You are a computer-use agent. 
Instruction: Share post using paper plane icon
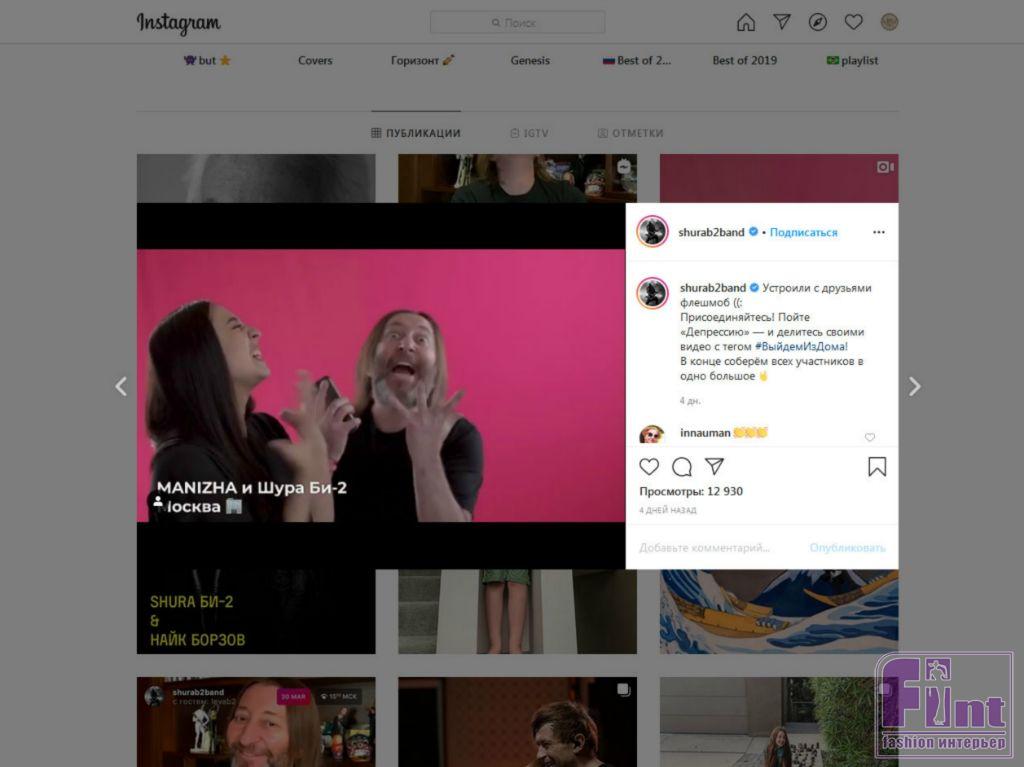click(x=714, y=467)
